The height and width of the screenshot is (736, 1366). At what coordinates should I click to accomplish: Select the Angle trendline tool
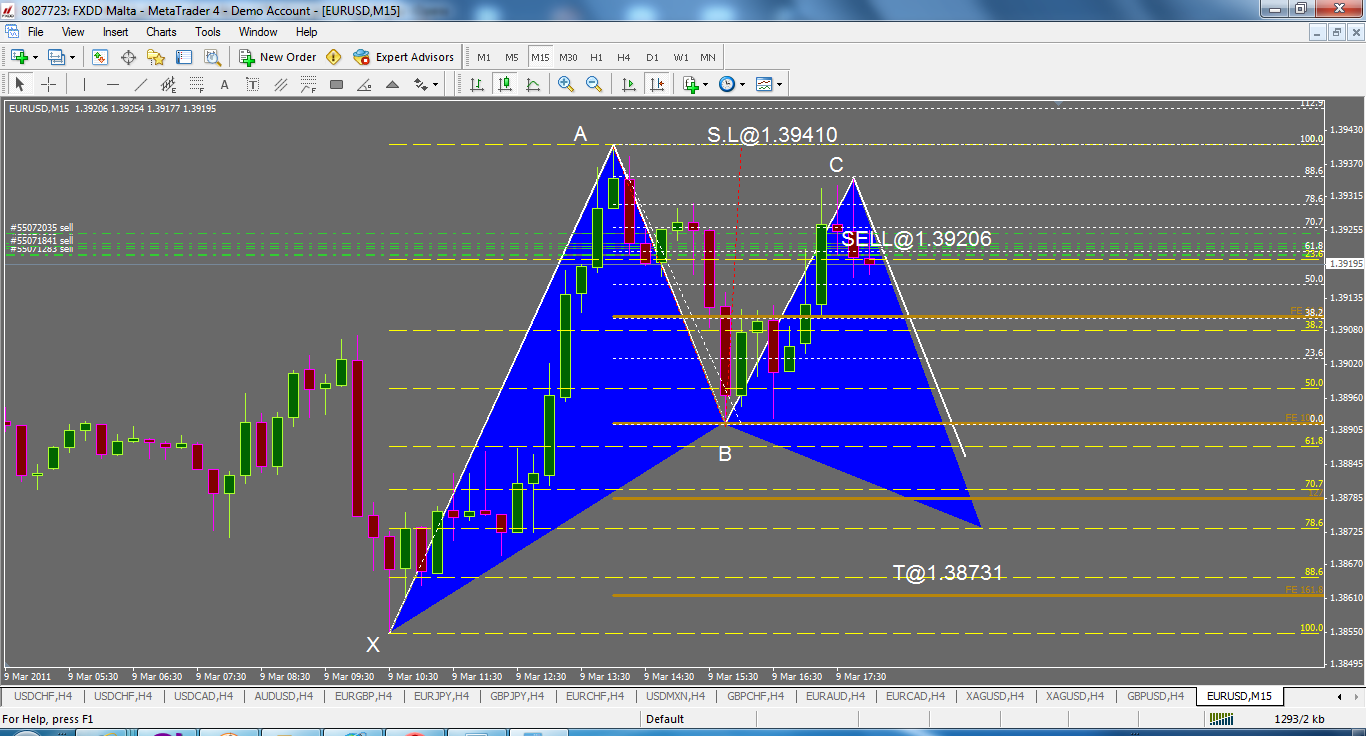(364, 84)
